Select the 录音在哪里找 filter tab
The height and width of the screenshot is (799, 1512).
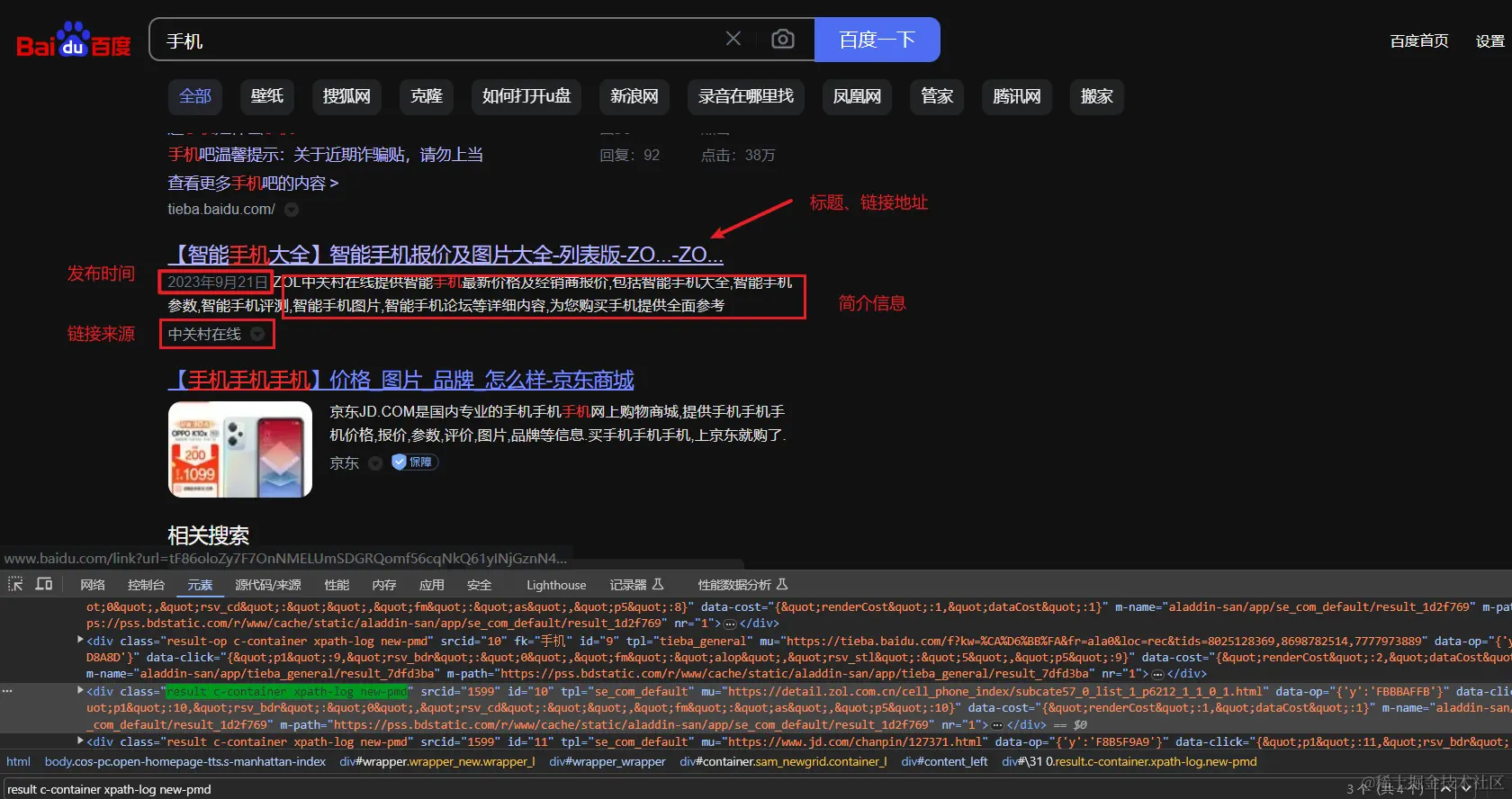(746, 96)
